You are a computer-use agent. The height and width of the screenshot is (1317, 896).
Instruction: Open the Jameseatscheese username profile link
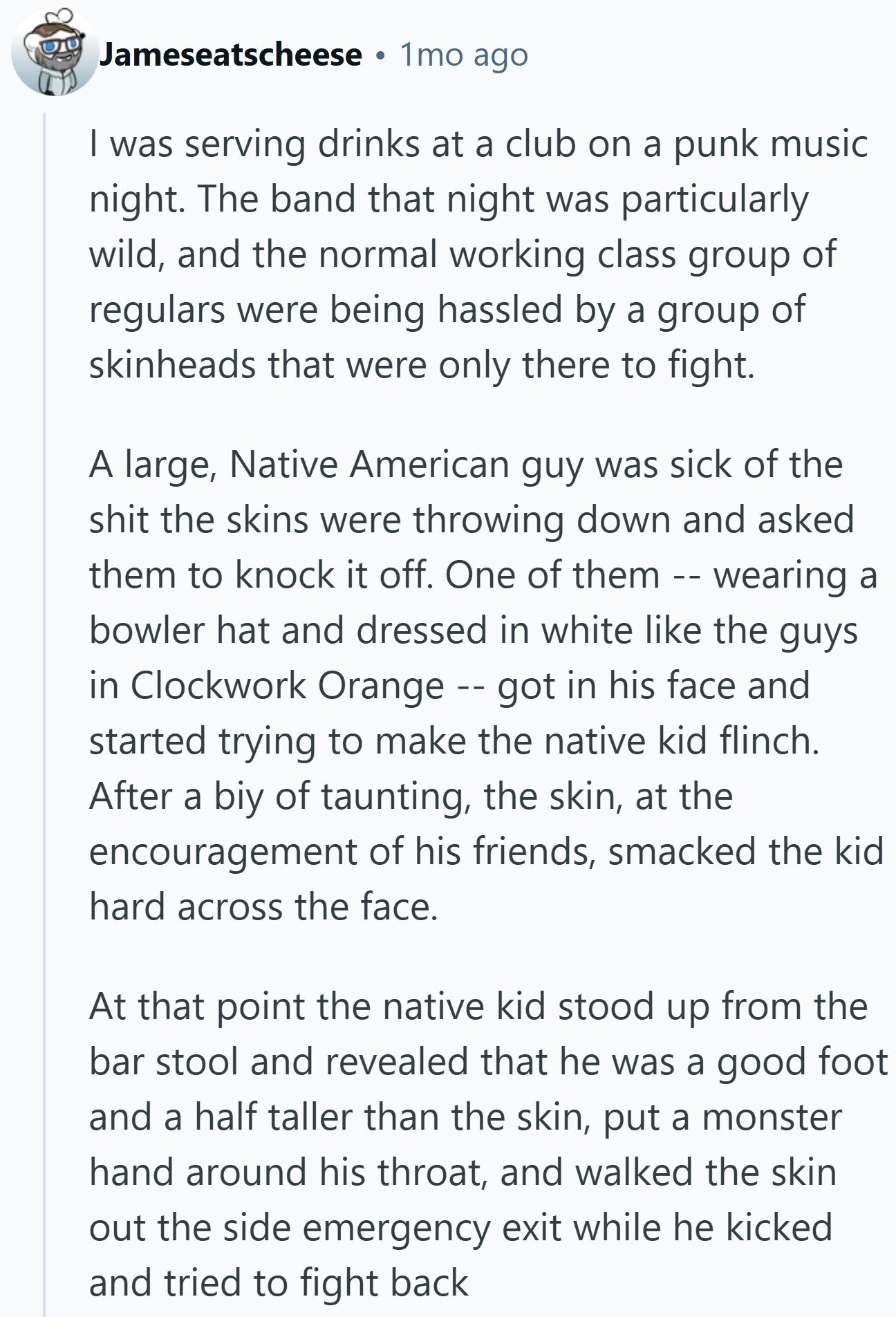(x=231, y=55)
